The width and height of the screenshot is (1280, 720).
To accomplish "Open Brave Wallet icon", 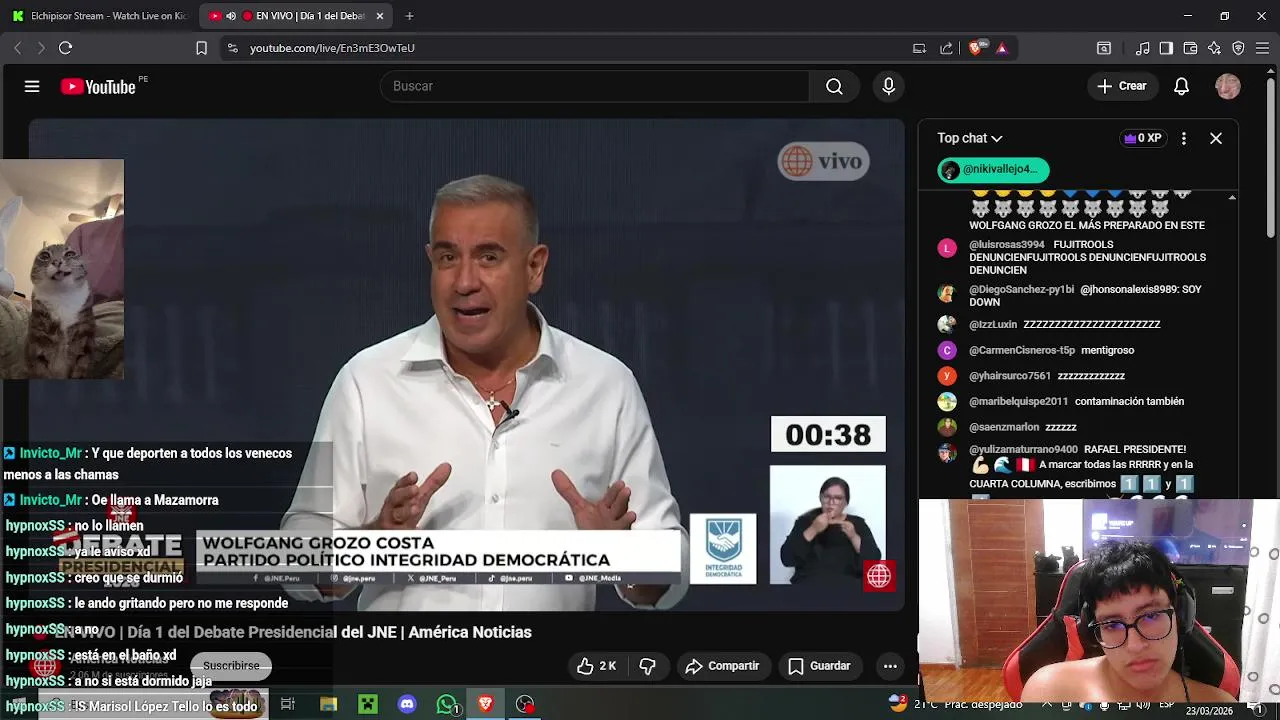I will [1190, 48].
